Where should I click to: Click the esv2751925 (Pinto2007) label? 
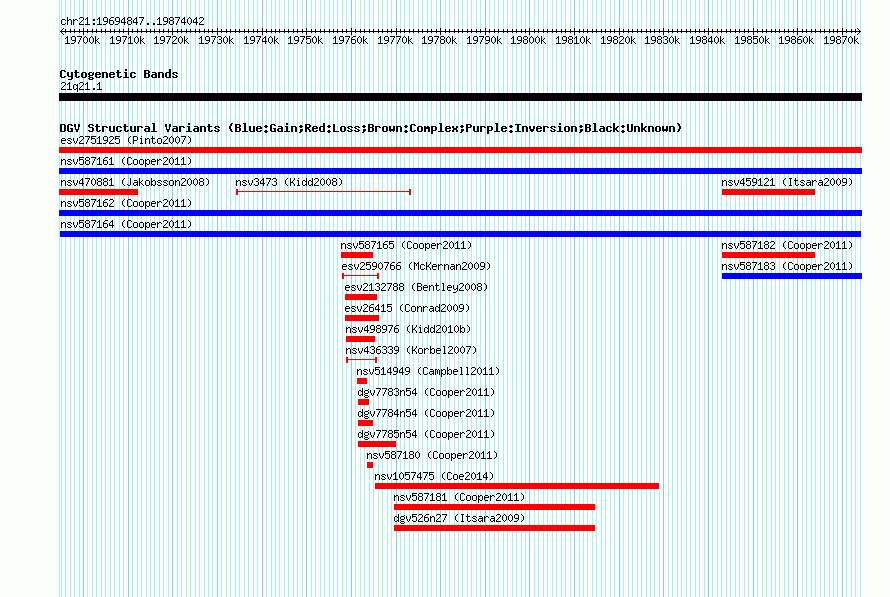126,140
